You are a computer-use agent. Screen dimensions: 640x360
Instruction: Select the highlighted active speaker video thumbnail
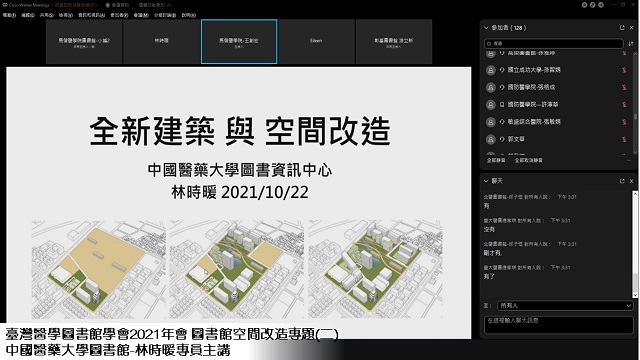click(239, 42)
